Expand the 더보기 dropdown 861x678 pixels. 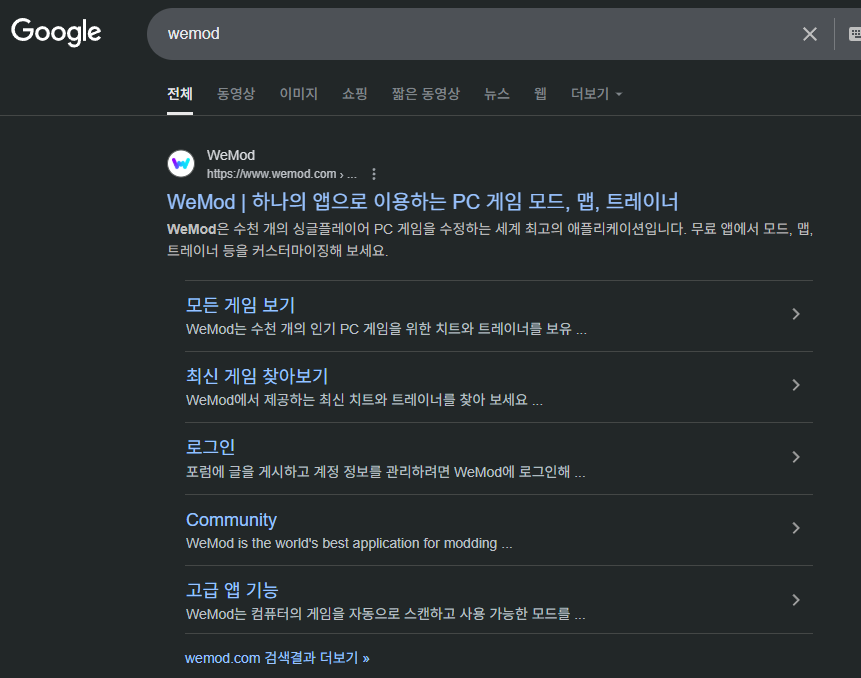[x=596, y=94]
